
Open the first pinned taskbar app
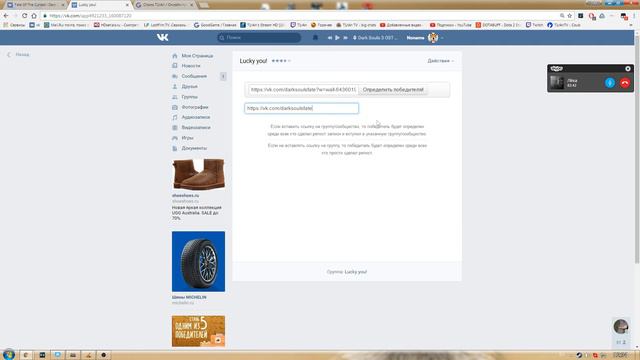[x=26, y=355]
